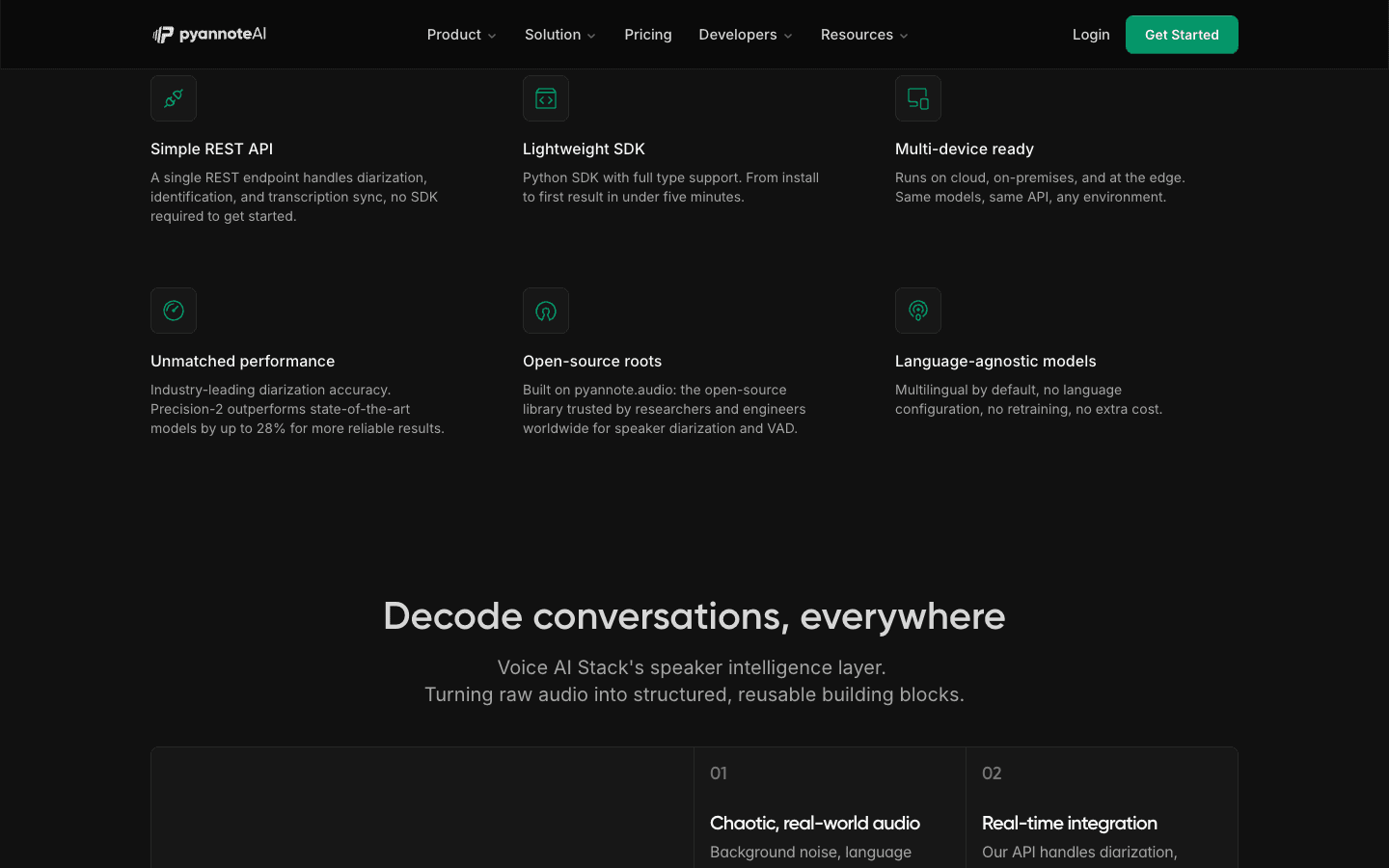Viewport: 1389px width, 868px height.
Task: Click the Login link
Action: coord(1091,35)
